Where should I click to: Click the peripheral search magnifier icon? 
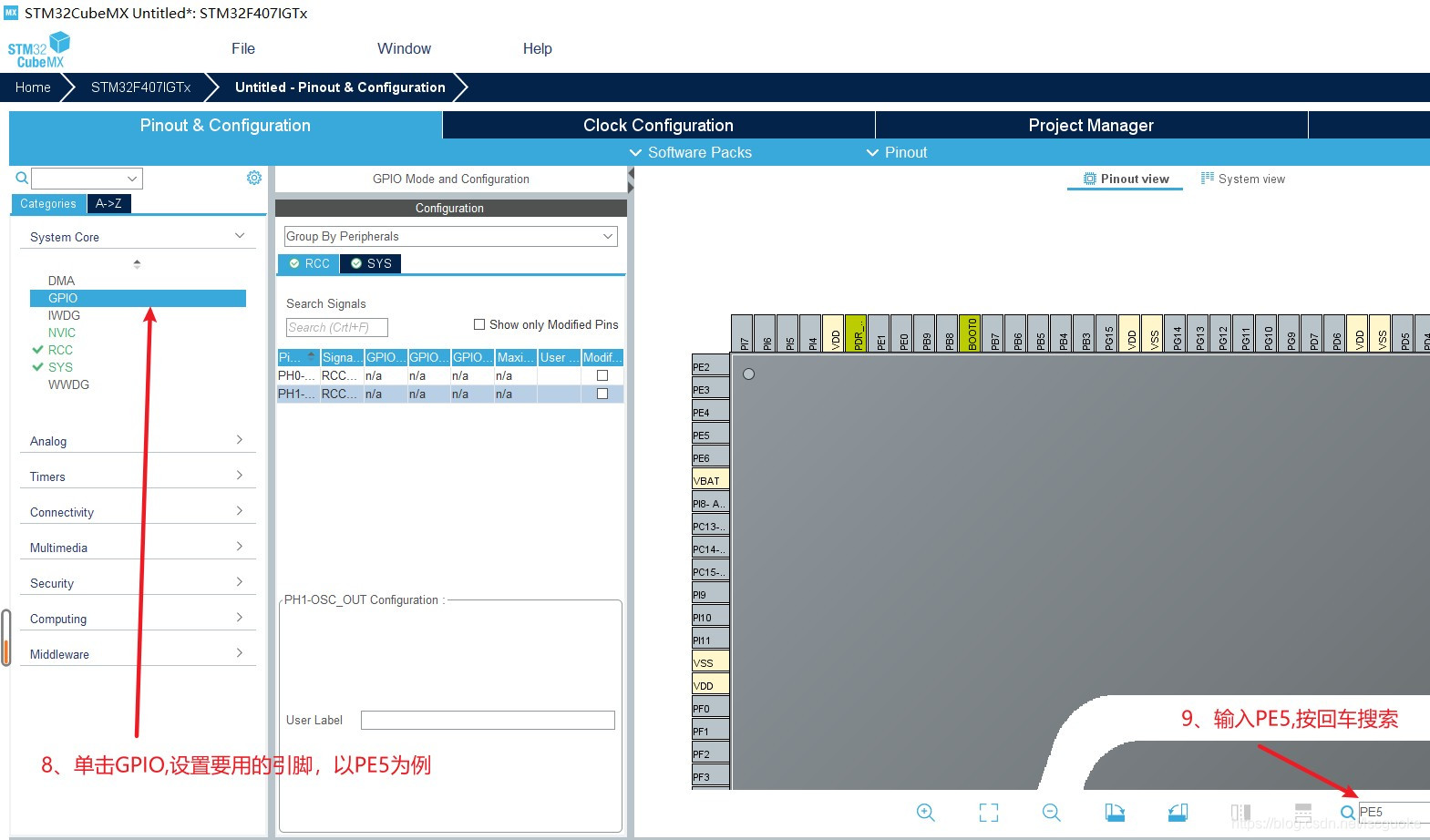click(21, 178)
